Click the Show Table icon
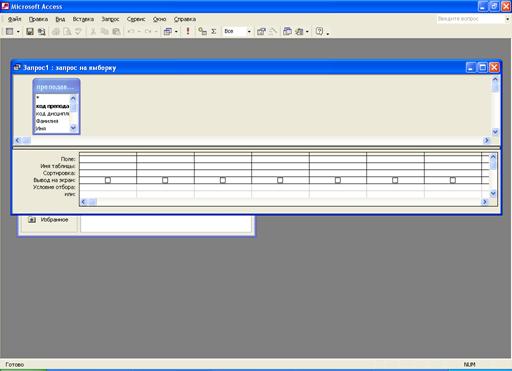The width and height of the screenshot is (512, 371). click(x=202, y=31)
